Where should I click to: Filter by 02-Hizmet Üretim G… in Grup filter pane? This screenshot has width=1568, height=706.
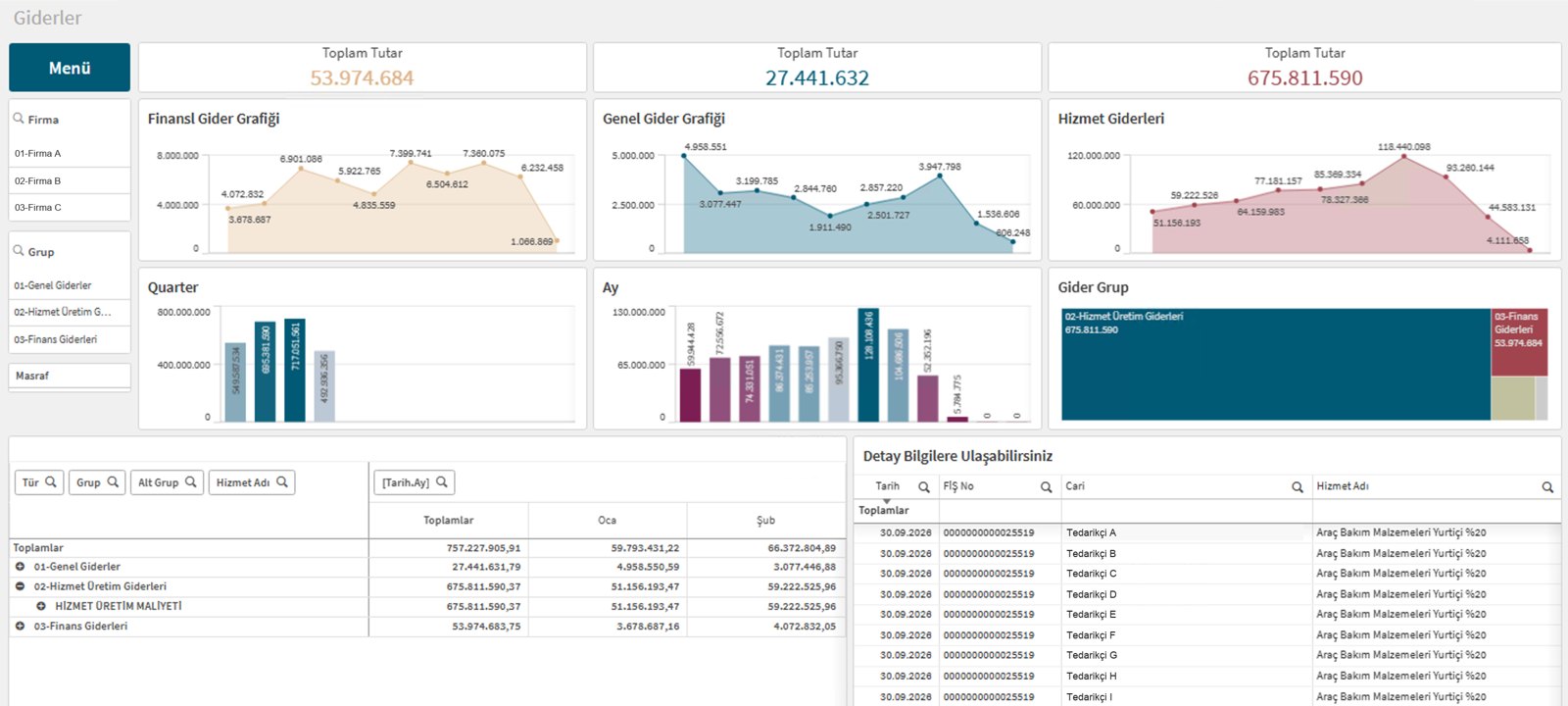pos(70,312)
